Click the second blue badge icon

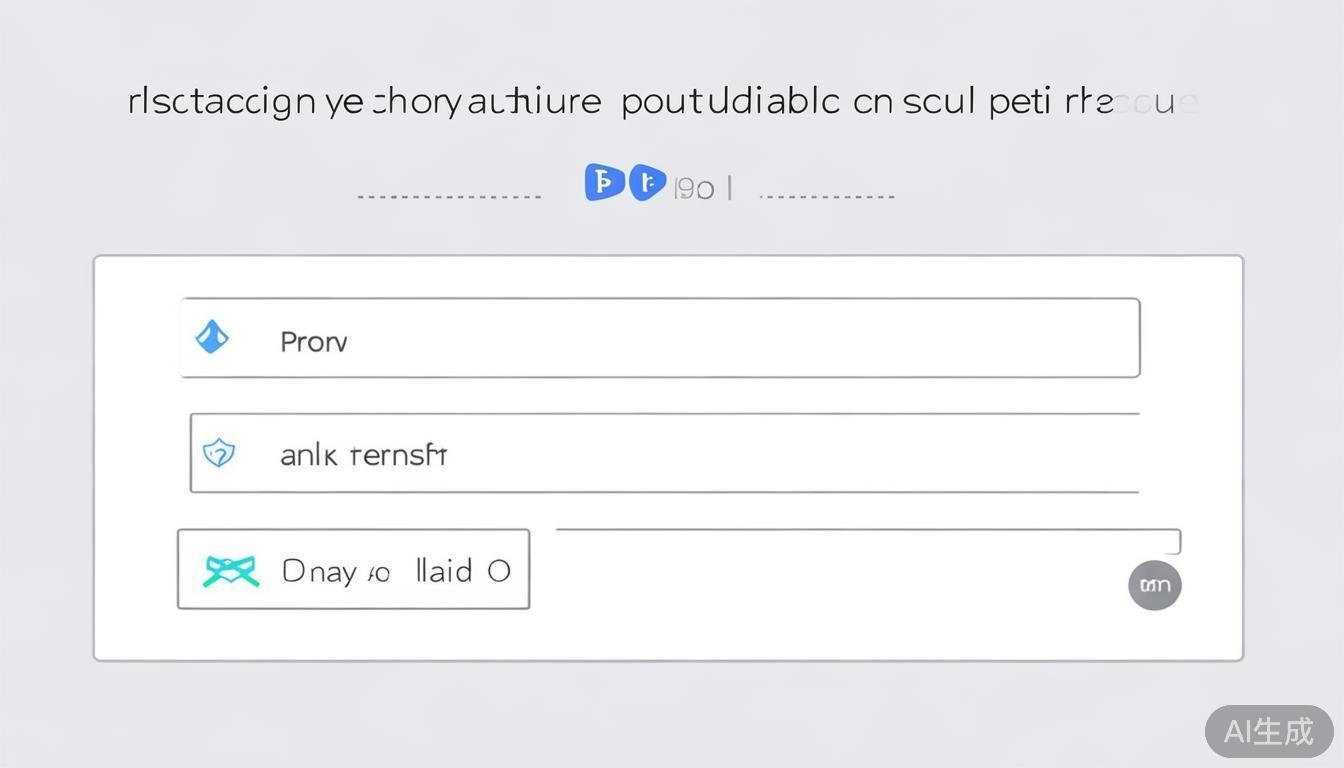coord(647,183)
